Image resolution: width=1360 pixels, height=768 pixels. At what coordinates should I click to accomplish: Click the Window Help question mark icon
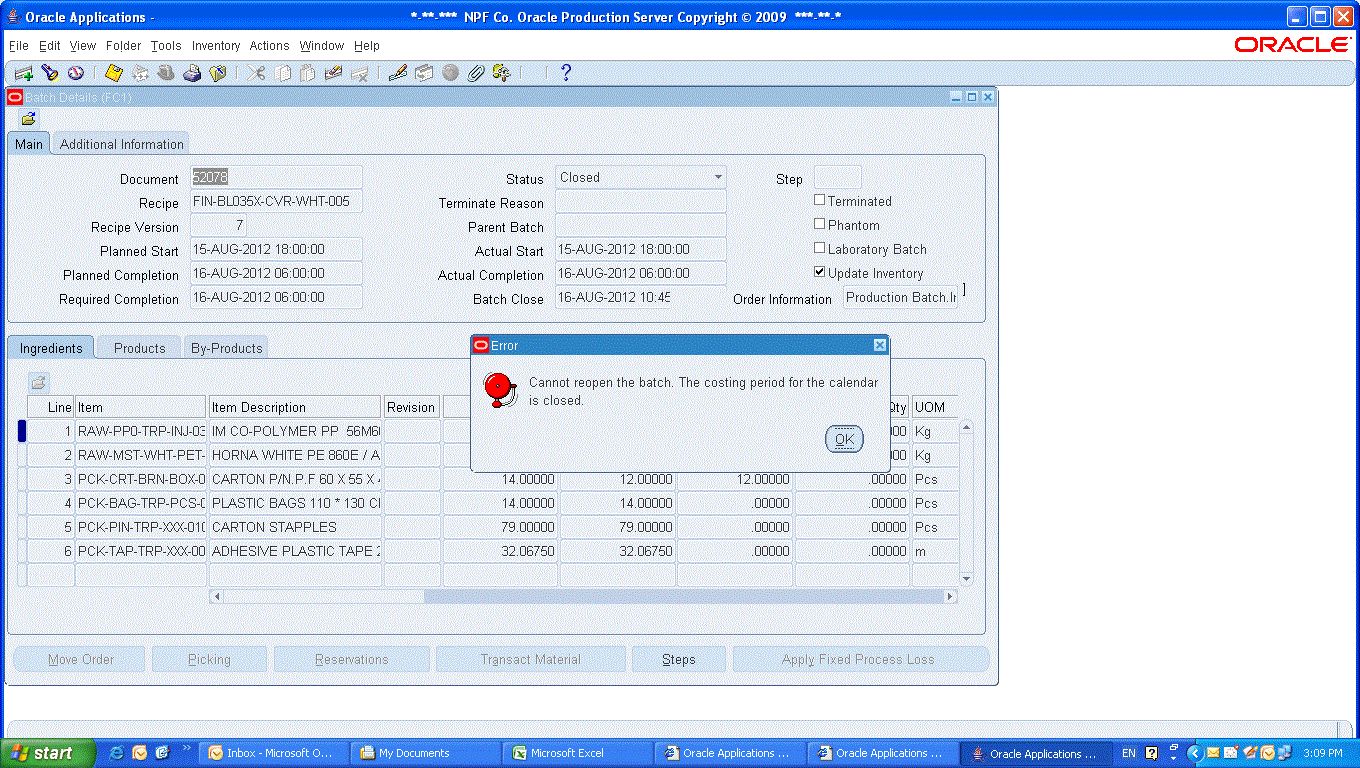tap(566, 73)
